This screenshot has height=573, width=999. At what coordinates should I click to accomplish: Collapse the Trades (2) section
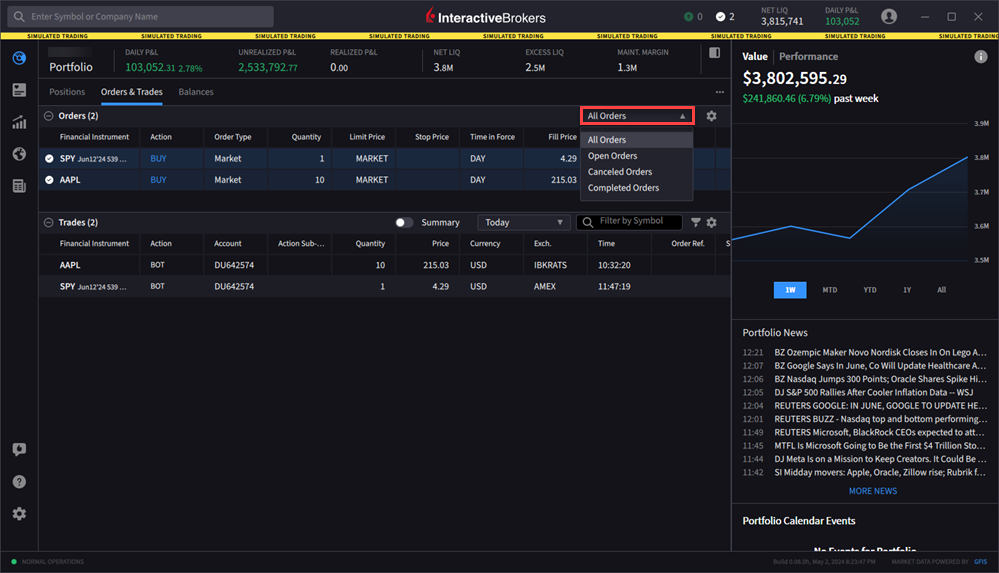(x=48, y=222)
